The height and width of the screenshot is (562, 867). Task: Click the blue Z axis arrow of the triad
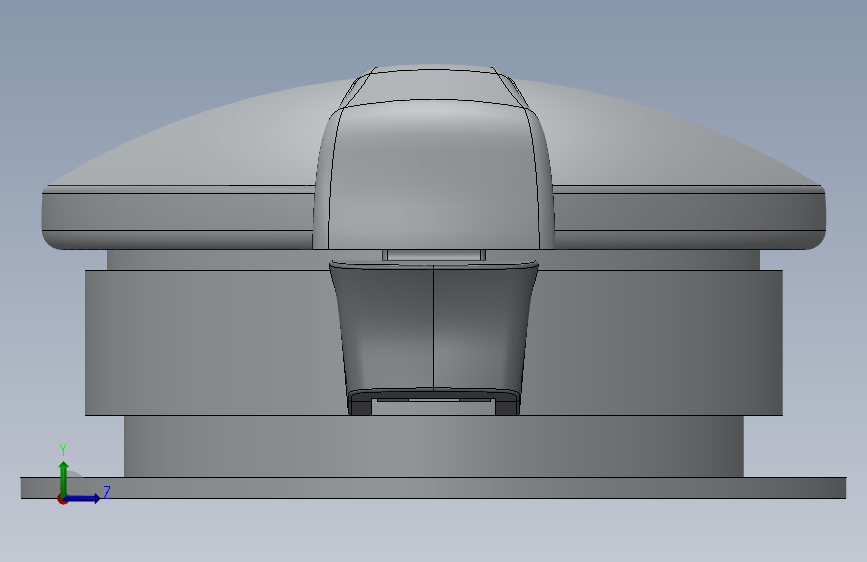pyautogui.click(x=83, y=498)
